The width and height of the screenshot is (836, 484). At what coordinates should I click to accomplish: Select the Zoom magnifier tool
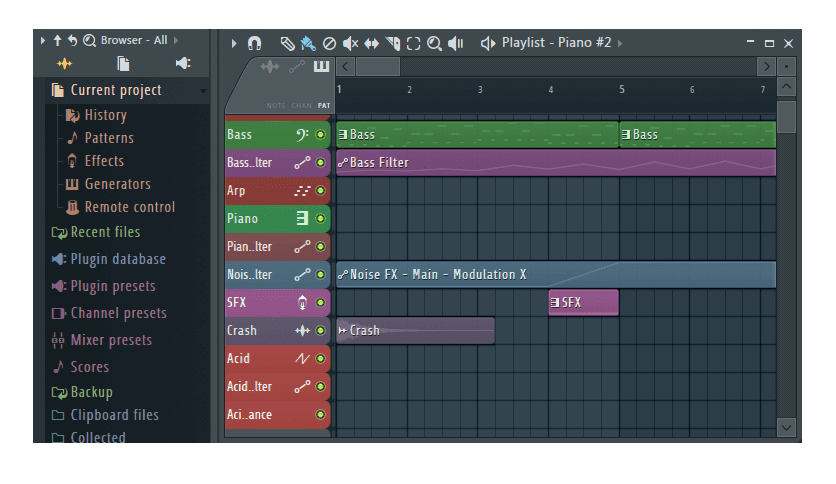click(x=434, y=43)
